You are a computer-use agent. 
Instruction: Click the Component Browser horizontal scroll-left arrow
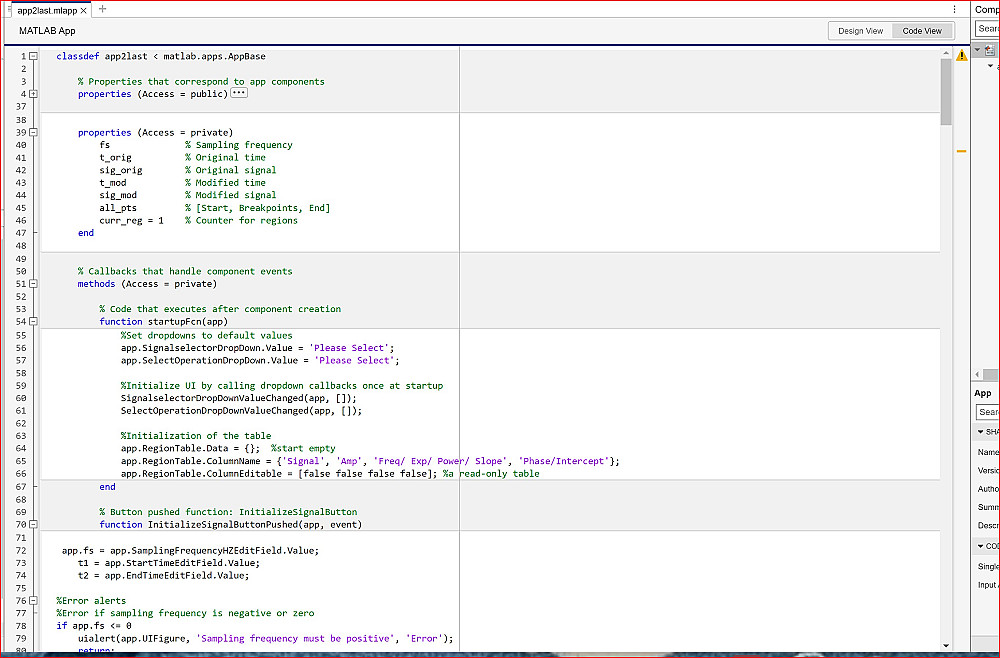point(978,374)
